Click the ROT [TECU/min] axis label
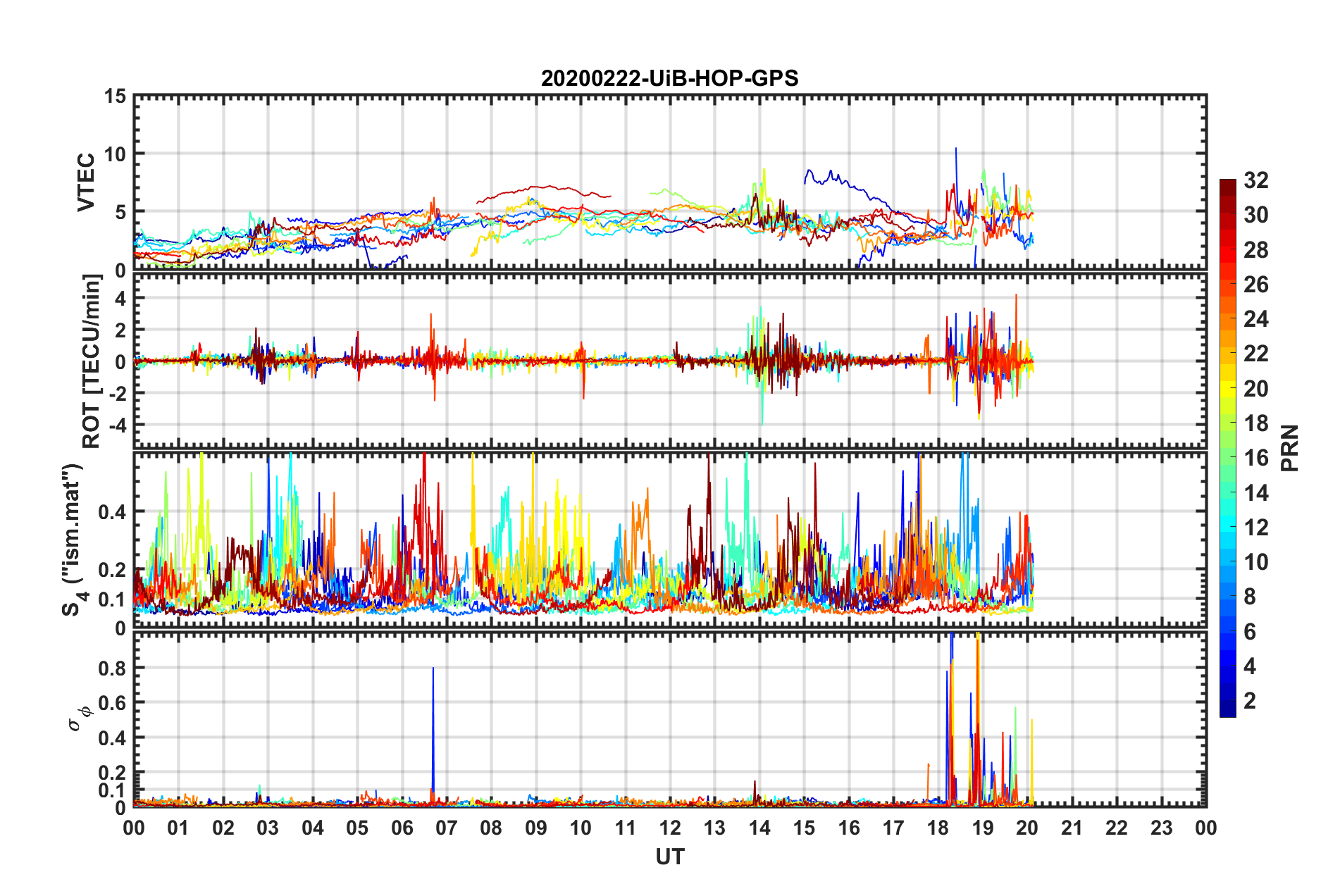Image resolution: width=1340 pixels, height=896 pixels. point(92,361)
